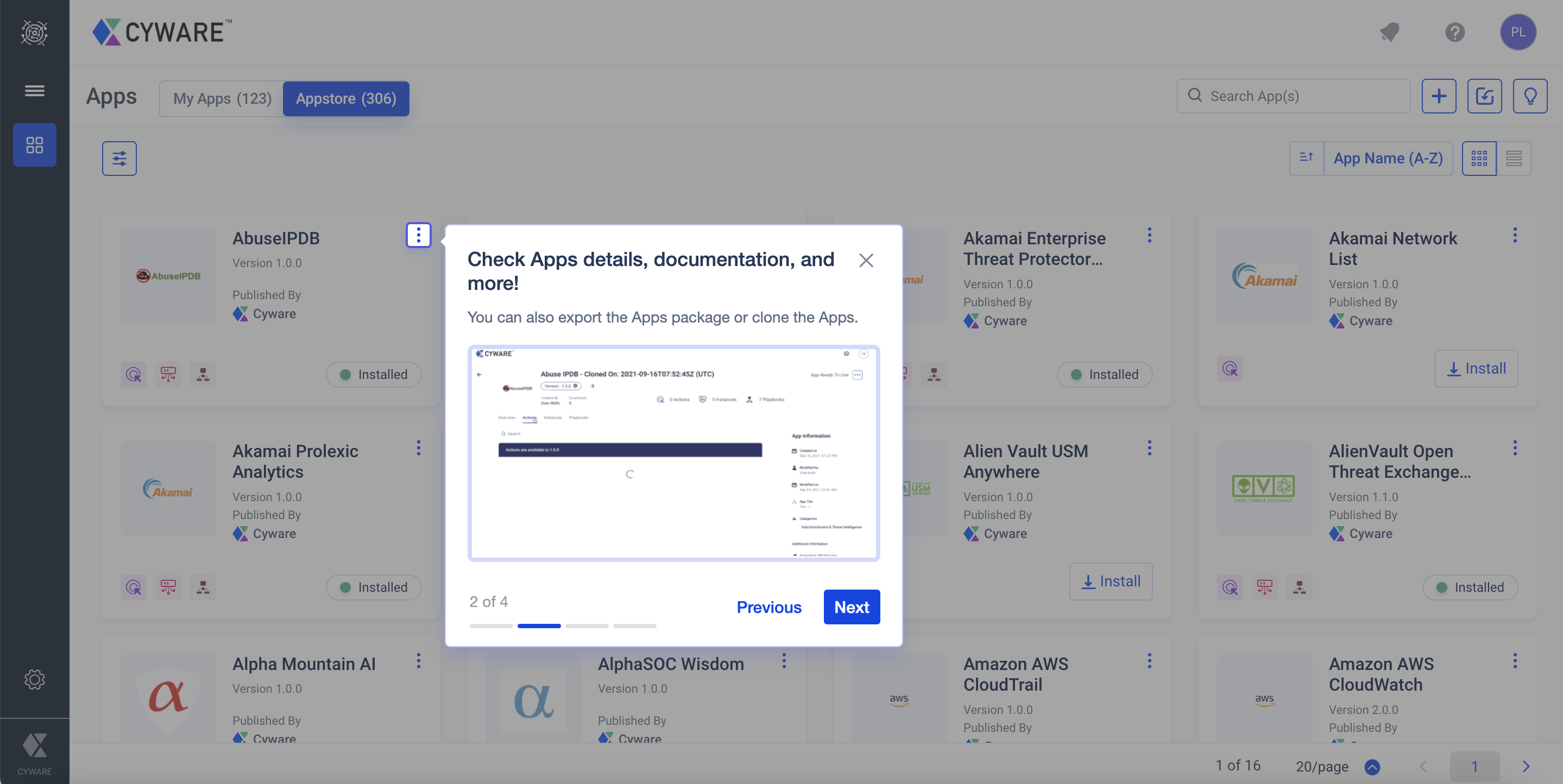This screenshot has width=1563, height=784.
Task: Click Next in the walkthrough popup
Action: coord(851,606)
